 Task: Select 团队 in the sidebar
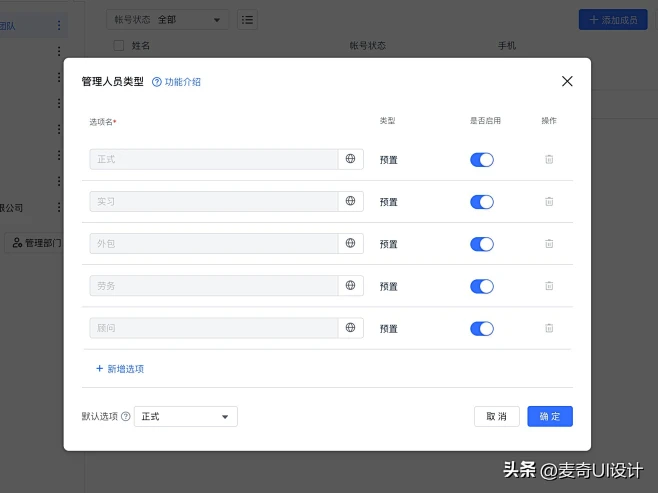(8, 26)
